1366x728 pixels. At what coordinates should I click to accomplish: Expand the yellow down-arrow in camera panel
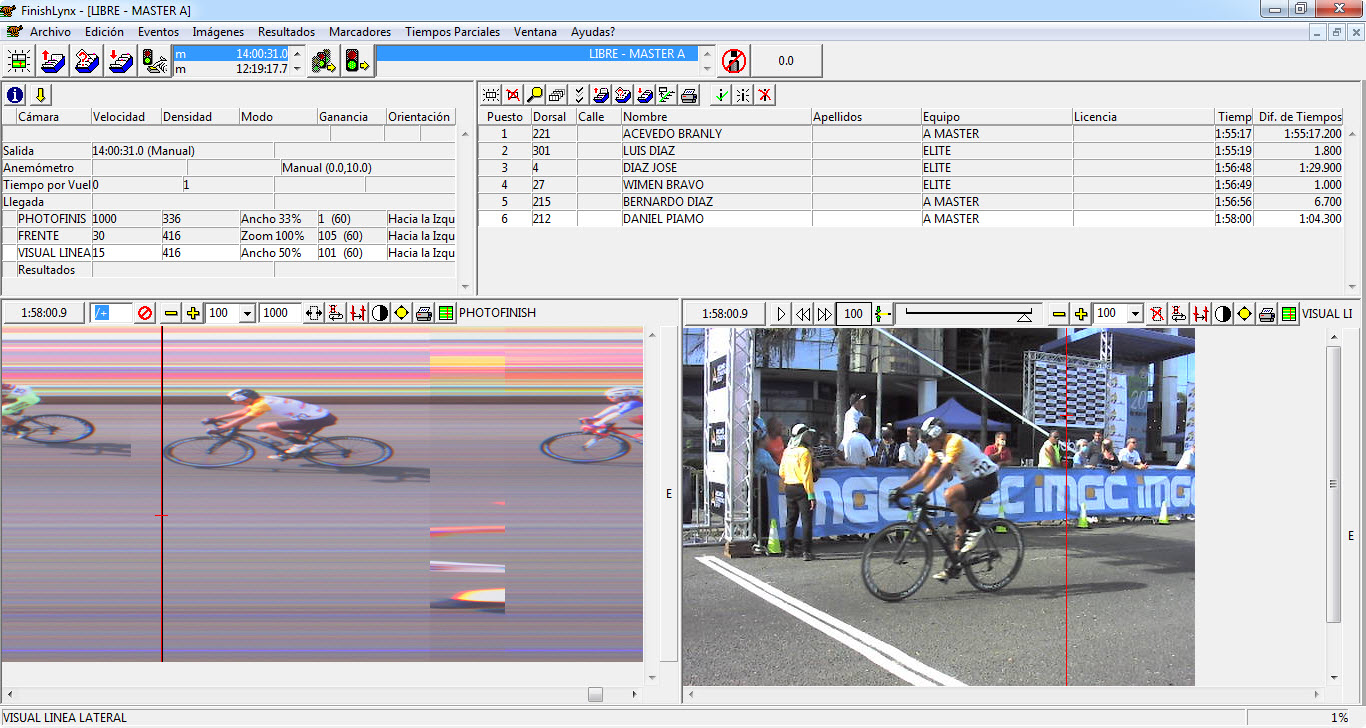click(40, 95)
